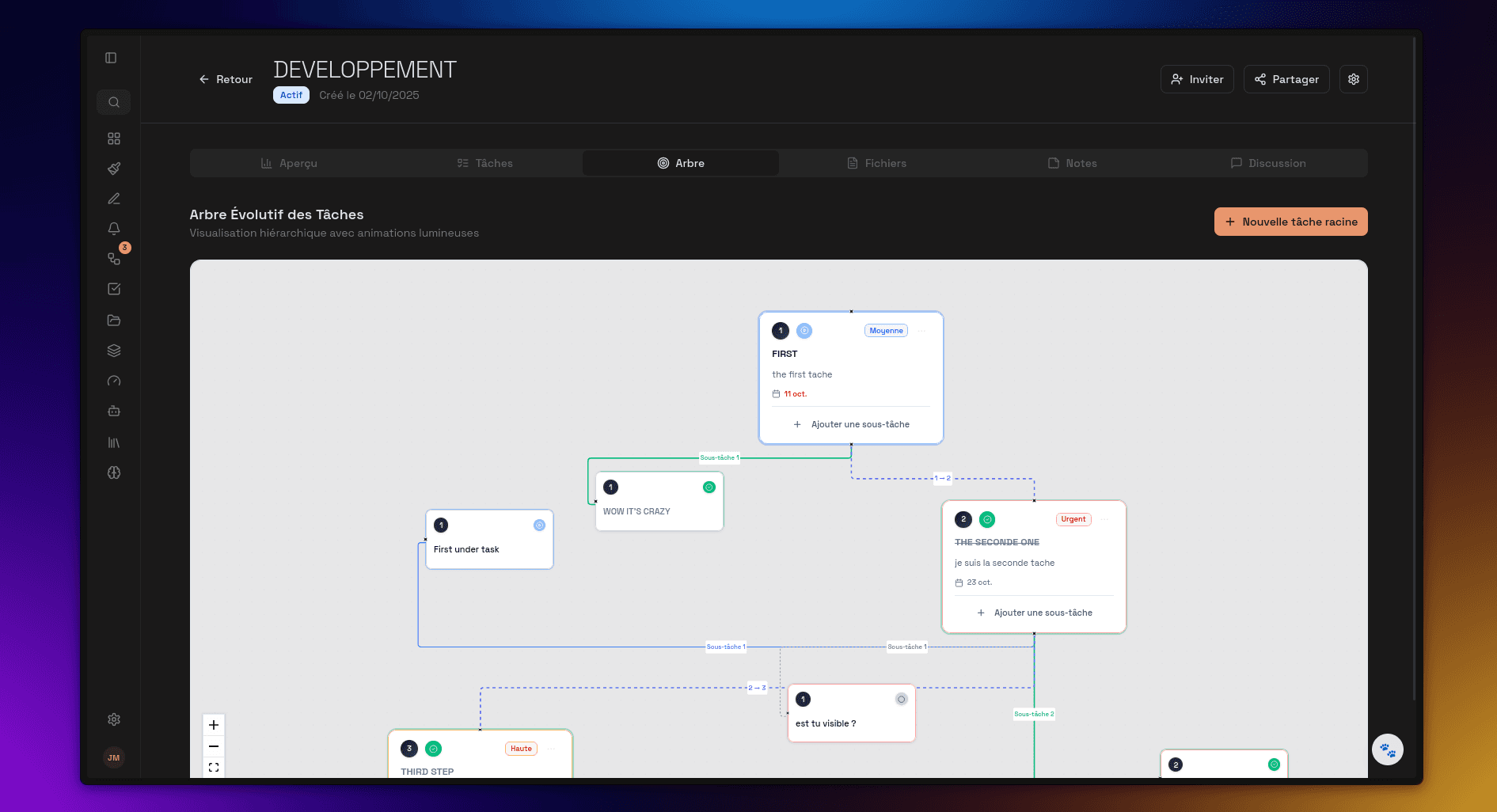Click Nouvelle tâche racine button

(x=1291, y=222)
